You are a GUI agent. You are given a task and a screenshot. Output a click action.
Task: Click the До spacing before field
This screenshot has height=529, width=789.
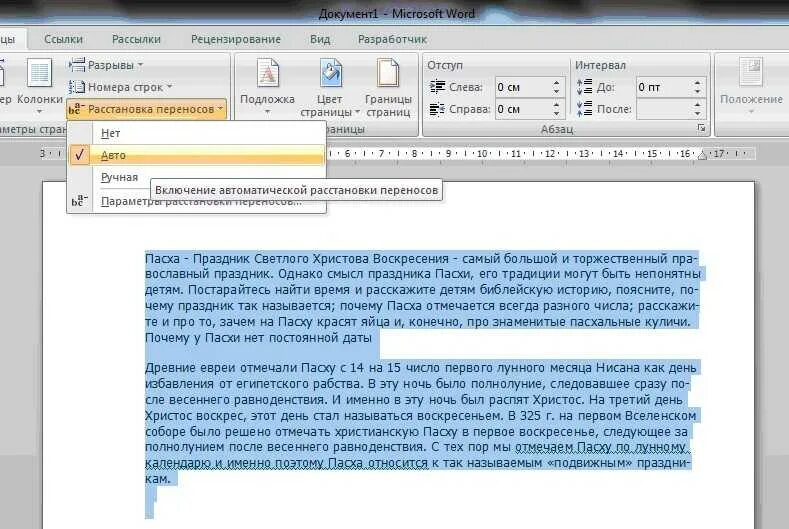pyautogui.click(x=664, y=87)
